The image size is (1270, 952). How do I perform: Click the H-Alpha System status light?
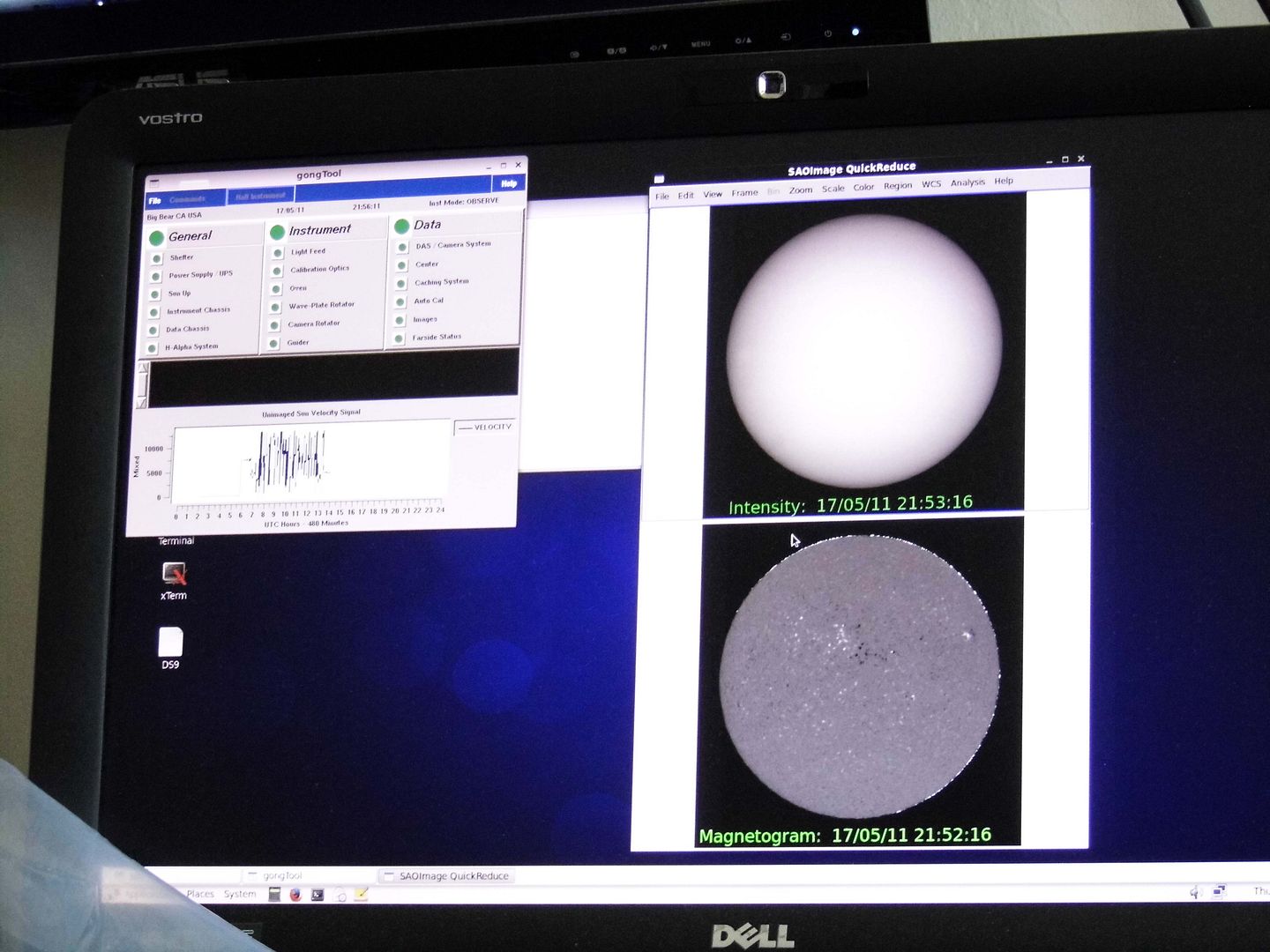coord(153,348)
